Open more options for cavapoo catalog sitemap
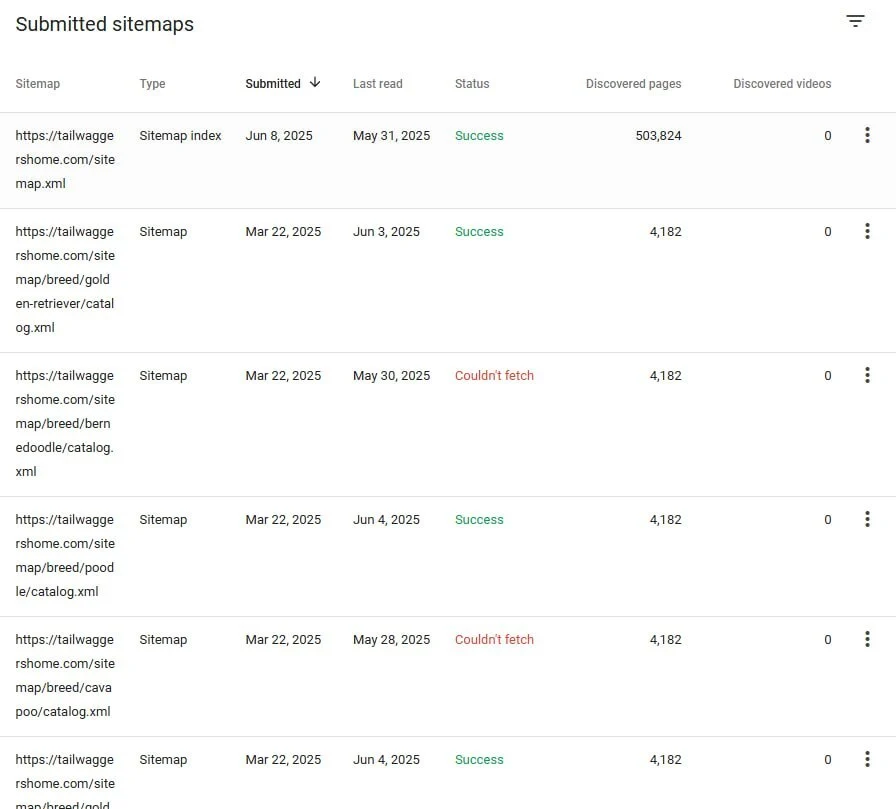Image resolution: width=896 pixels, height=809 pixels. [x=867, y=640]
